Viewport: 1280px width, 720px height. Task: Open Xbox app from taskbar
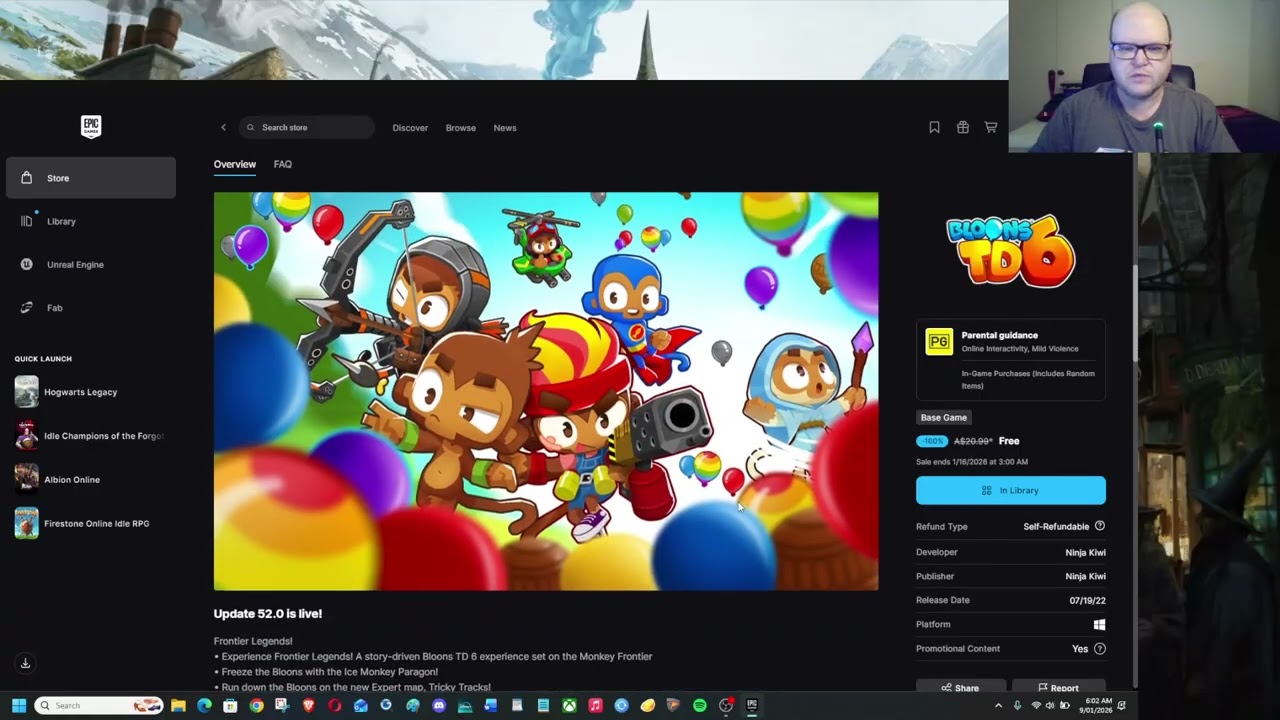pyautogui.click(x=569, y=705)
